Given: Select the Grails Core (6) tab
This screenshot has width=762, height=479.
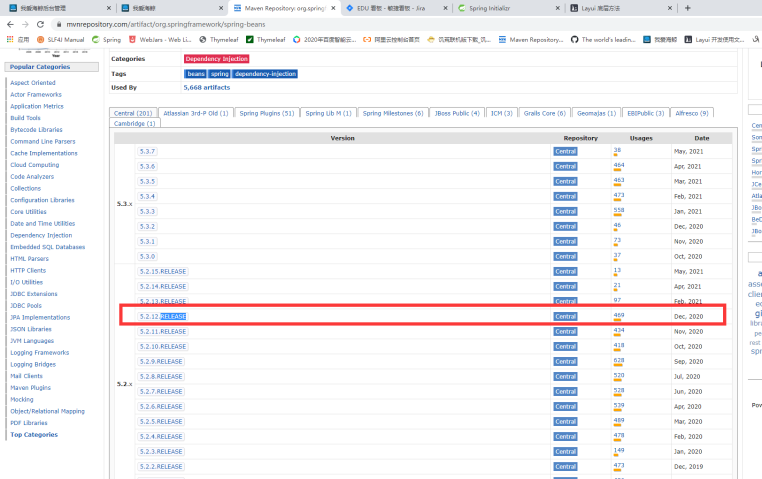Looking at the screenshot, I should click(545, 113).
